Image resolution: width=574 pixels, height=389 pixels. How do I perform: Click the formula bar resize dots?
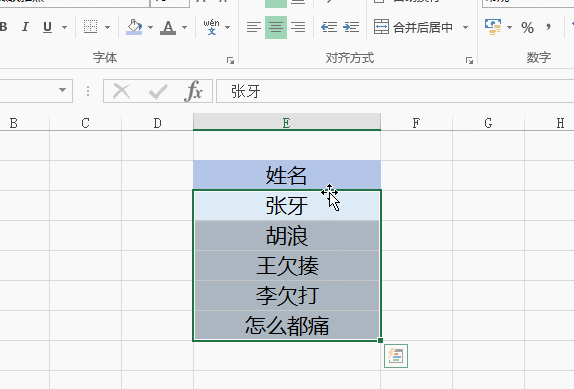(88, 91)
